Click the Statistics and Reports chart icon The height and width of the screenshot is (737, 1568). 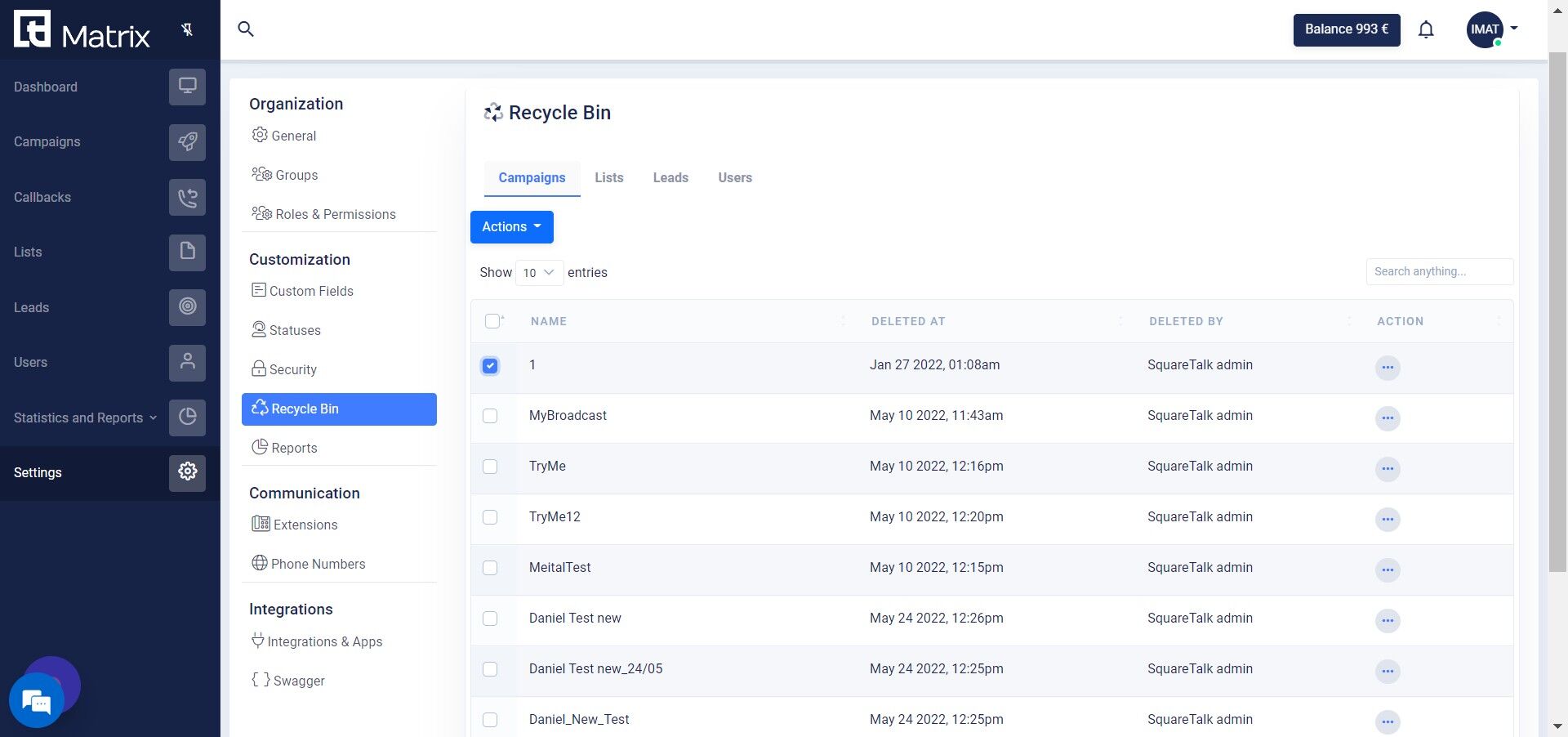(x=187, y=418)
